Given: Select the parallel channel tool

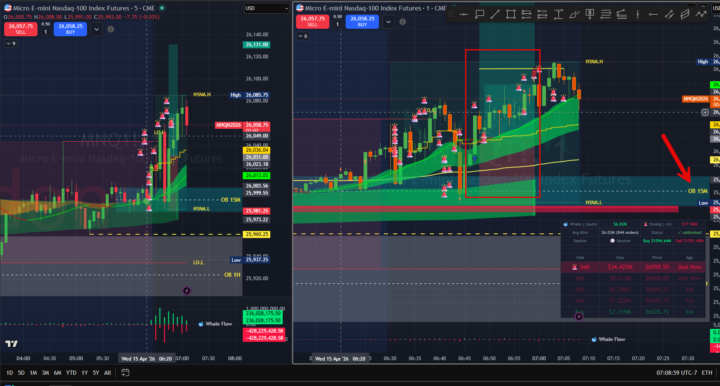Looking at the screenshot, I should [669, 15].
